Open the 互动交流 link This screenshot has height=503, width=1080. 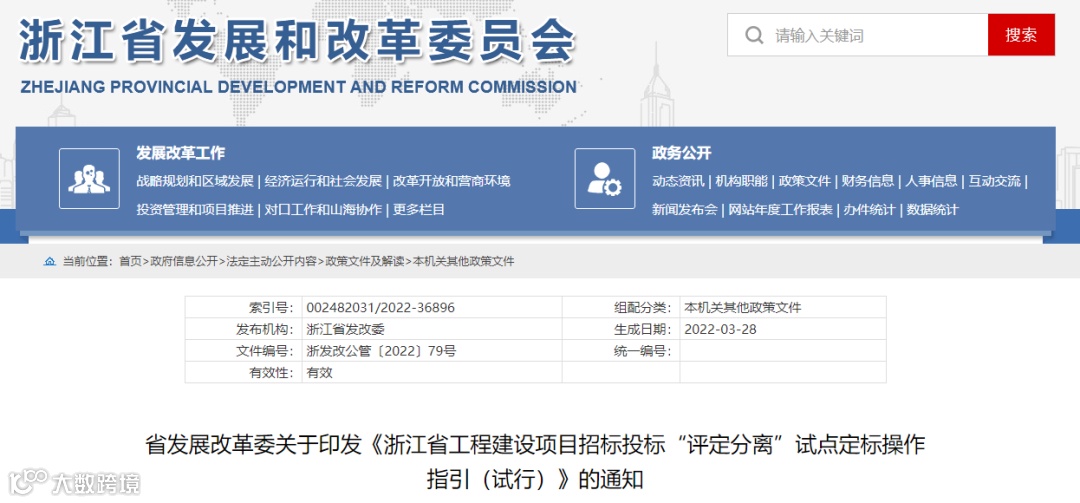pyautogui.click(x=995, y=181)
